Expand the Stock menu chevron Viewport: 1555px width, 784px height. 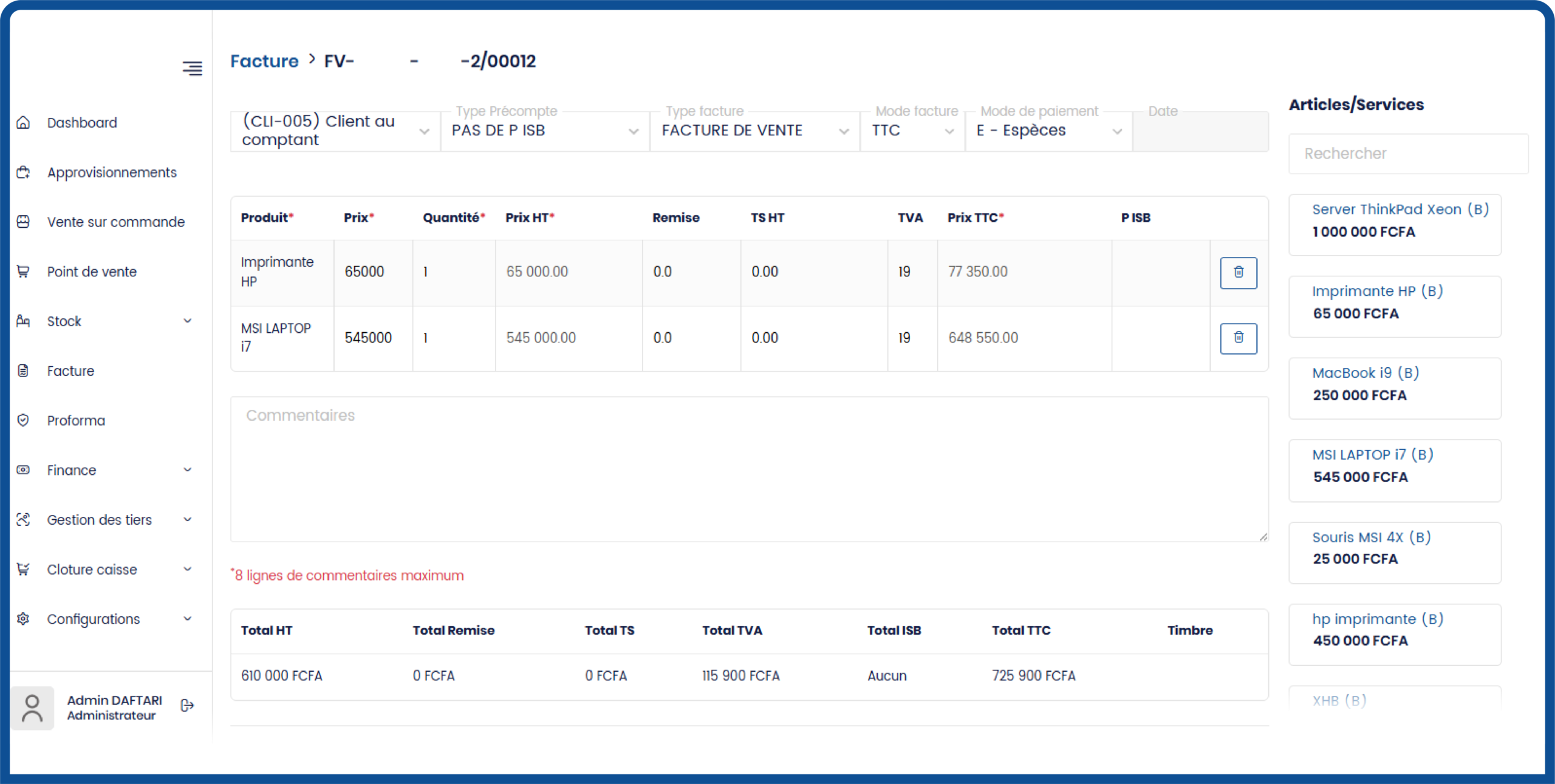188,321
